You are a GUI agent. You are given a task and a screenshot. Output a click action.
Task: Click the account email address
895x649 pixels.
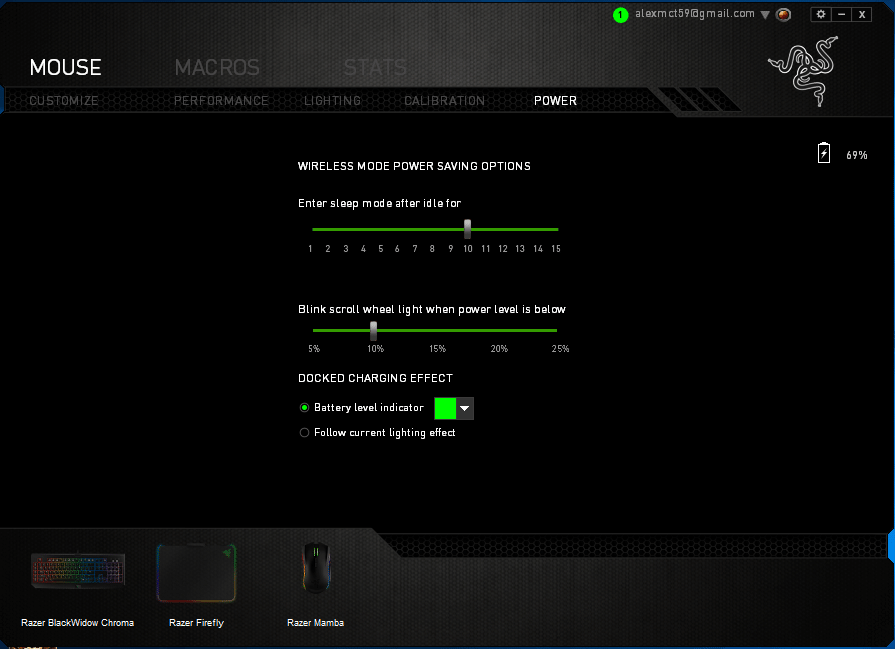coord(695,14)
